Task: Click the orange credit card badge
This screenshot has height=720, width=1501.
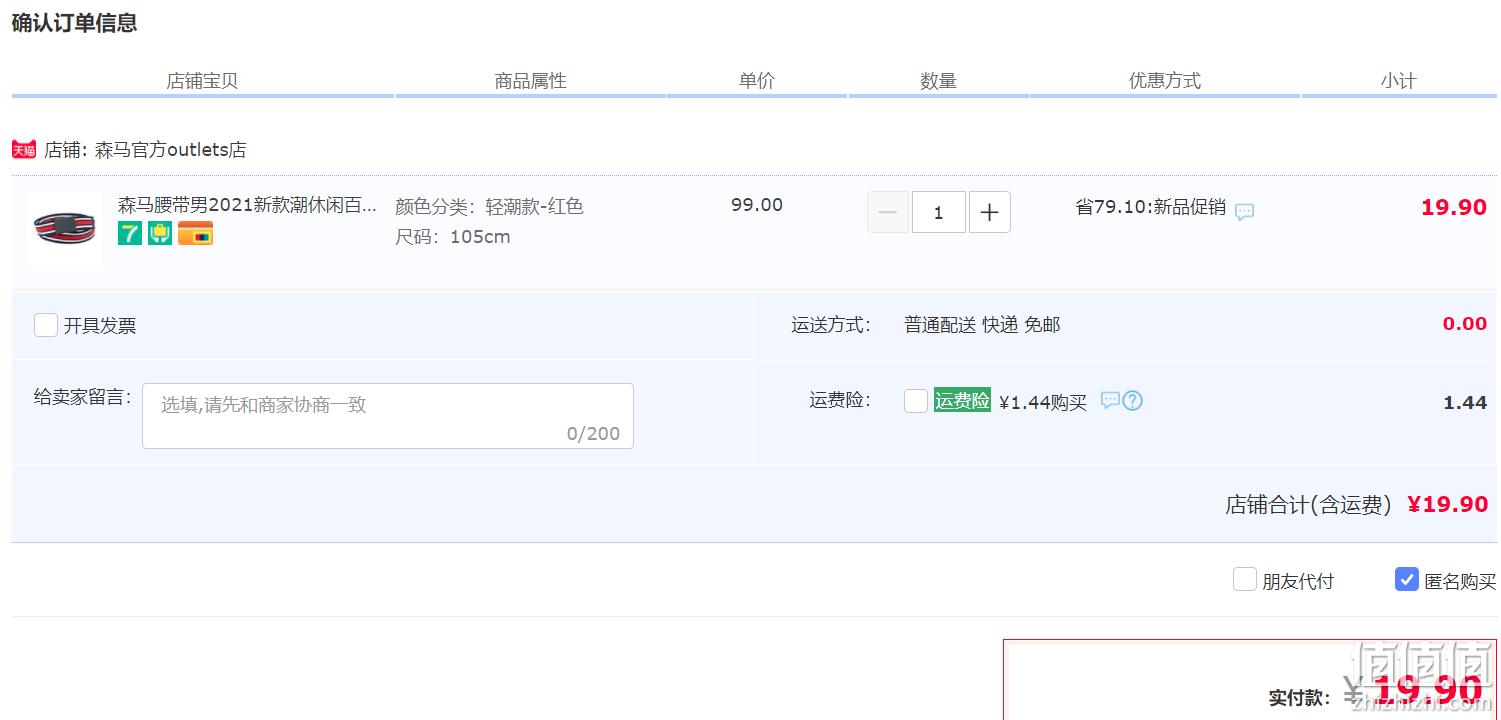Action: [196, 234]
